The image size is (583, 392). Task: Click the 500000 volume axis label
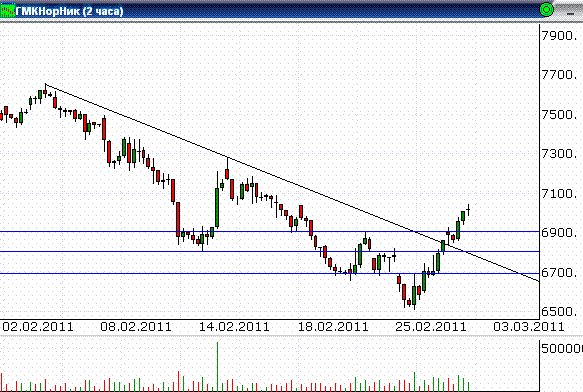561,348
